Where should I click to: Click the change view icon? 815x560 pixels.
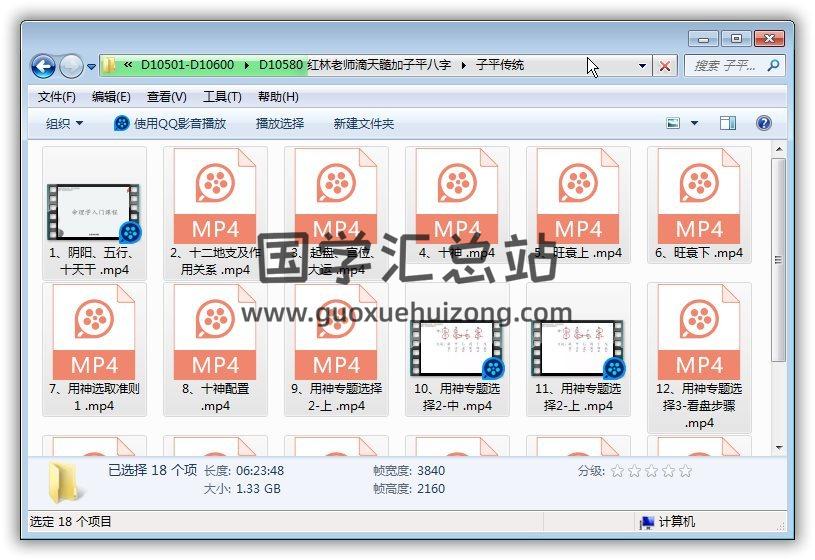[675, 123]
